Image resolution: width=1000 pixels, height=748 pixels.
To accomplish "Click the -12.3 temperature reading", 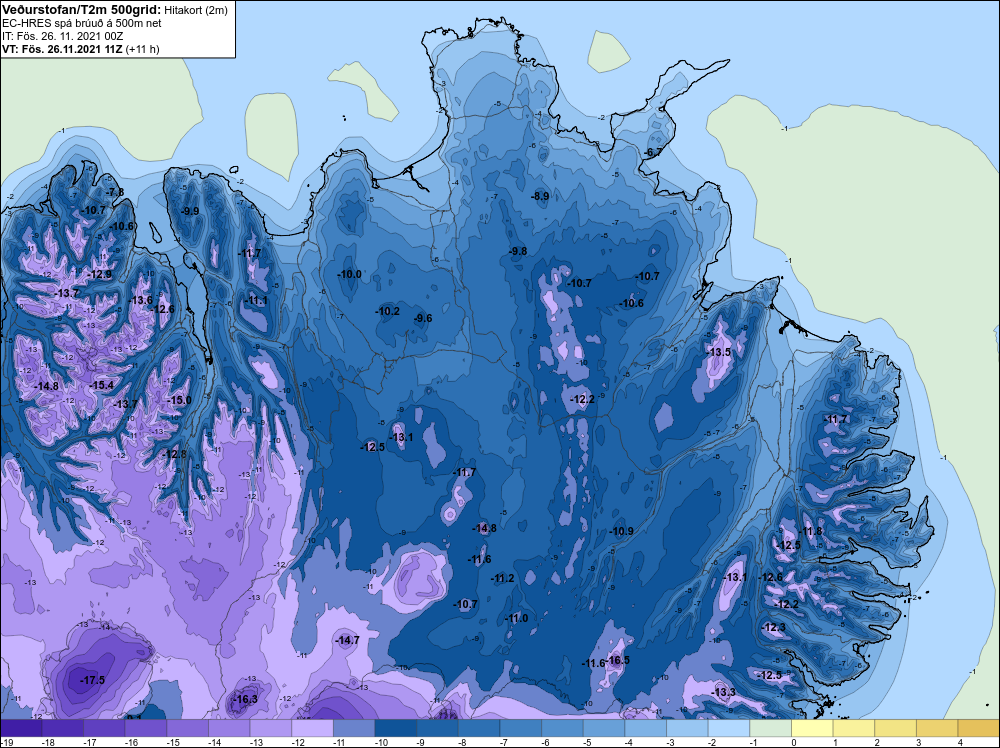I will [x=774, y=627].
